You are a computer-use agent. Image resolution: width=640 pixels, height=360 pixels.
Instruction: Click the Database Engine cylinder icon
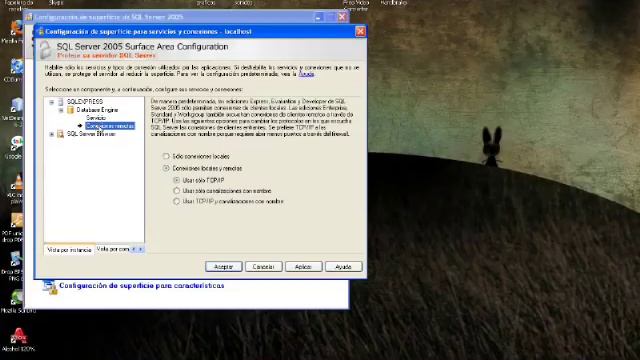click(70, 110)
